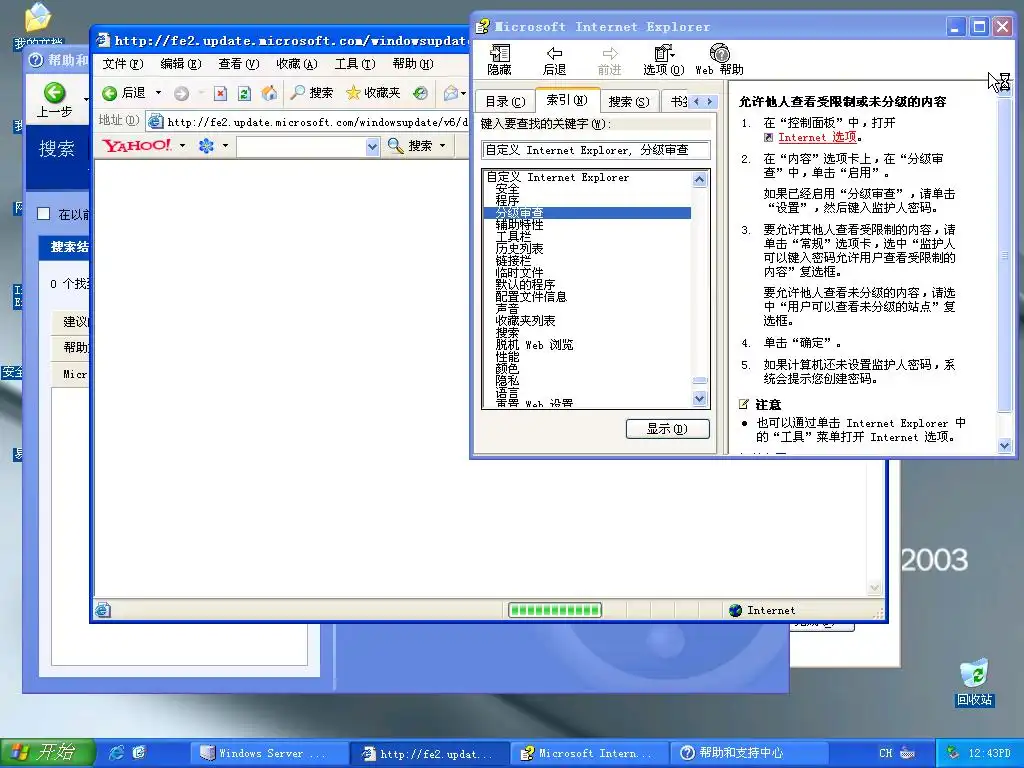Click the shortcut icon beside Internet 选项 link
This screenshot has width=1024, height=768.
click(769, 138)
